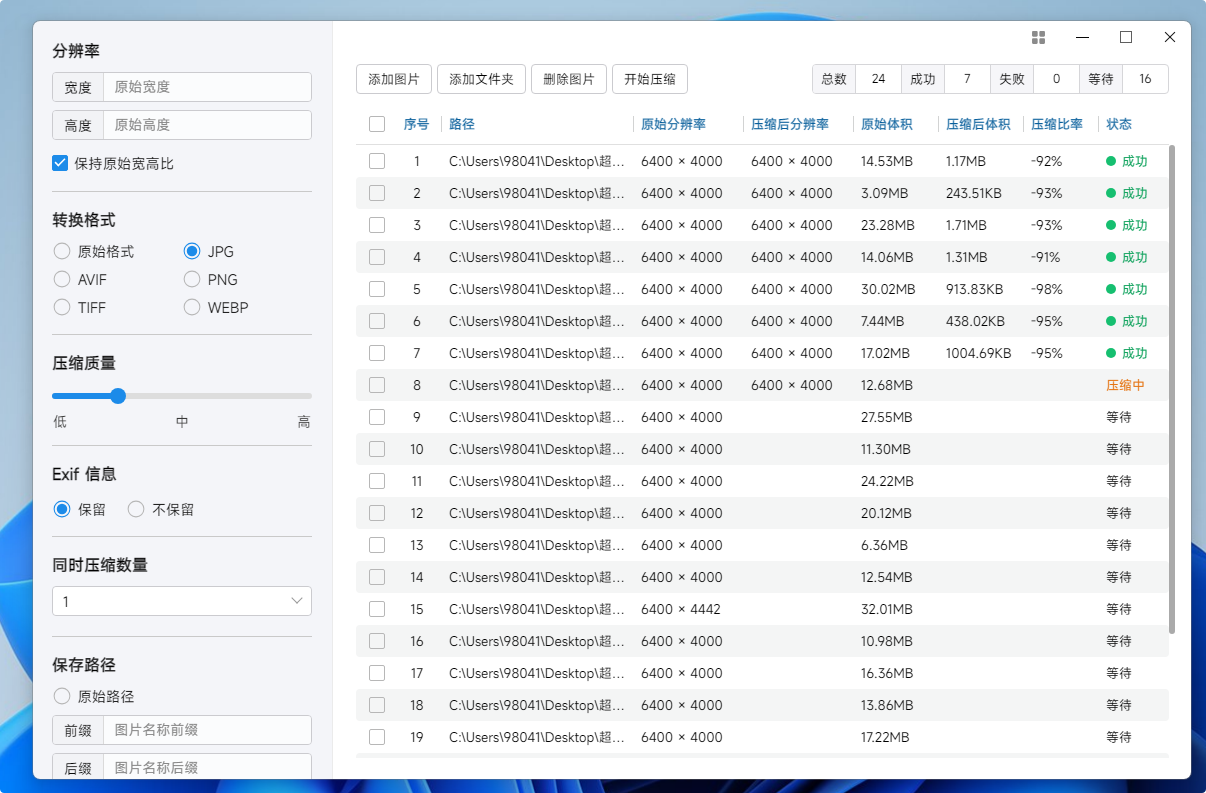Choose AVIF conversion format
The width and height of the screenshot is (1206, 793).
coord(62,280)
